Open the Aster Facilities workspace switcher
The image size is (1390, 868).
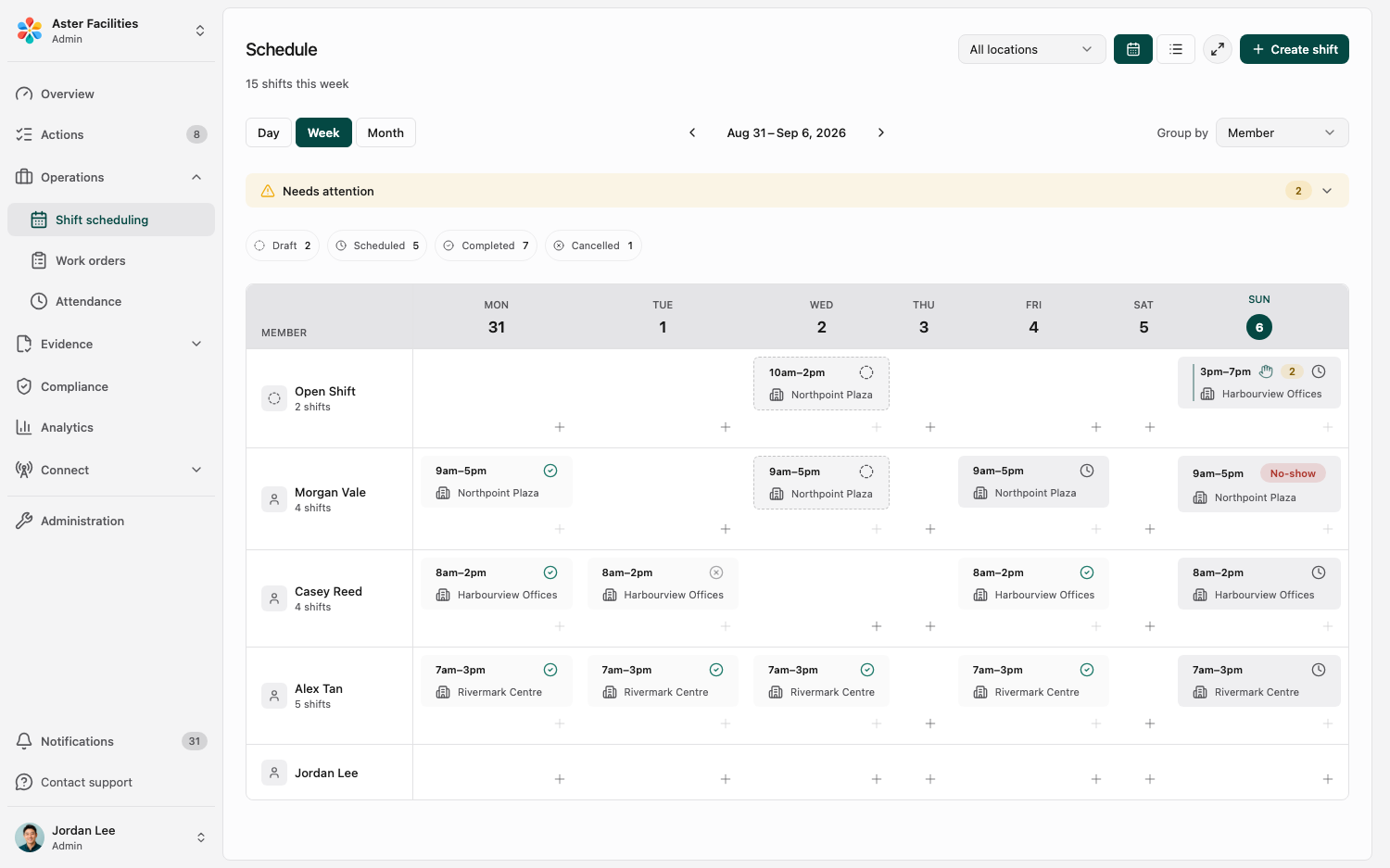[111, 31]
